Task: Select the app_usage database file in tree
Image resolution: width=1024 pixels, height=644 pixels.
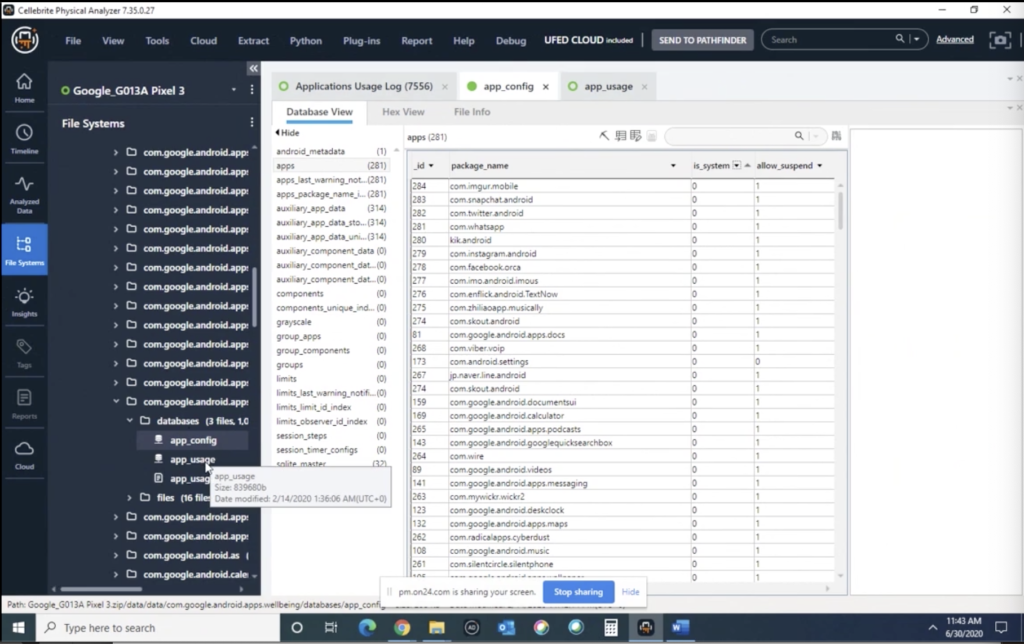Action: pyautogui.click(x=193, y=459)
